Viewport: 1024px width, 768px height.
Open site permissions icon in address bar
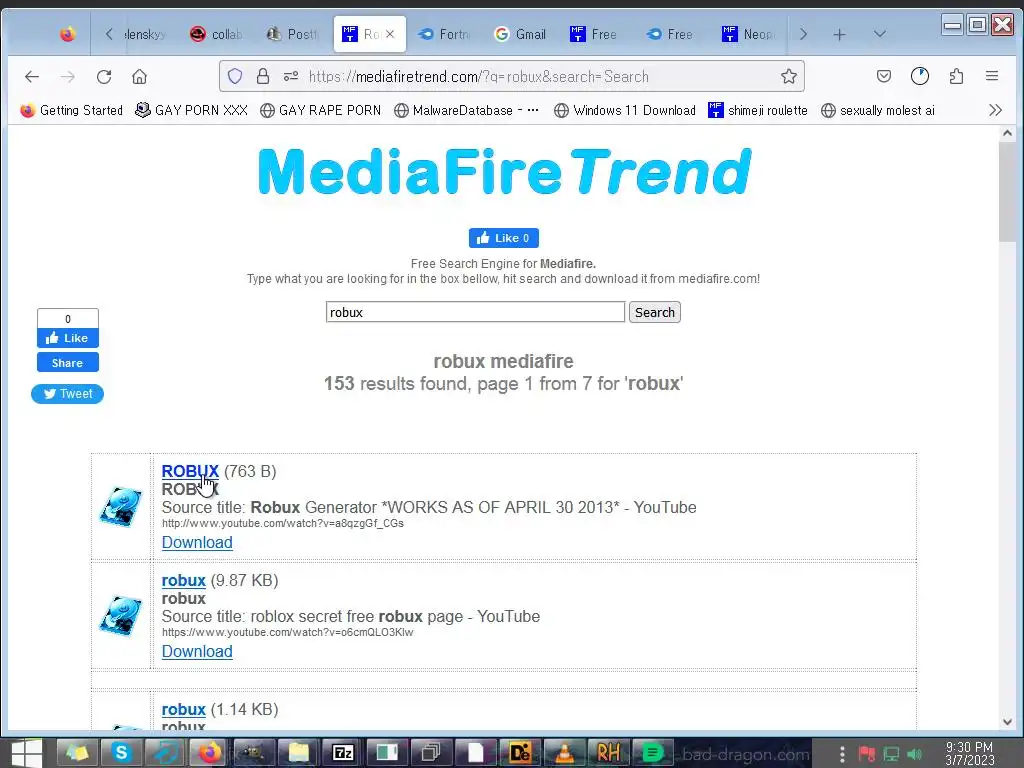pos(291,76)
